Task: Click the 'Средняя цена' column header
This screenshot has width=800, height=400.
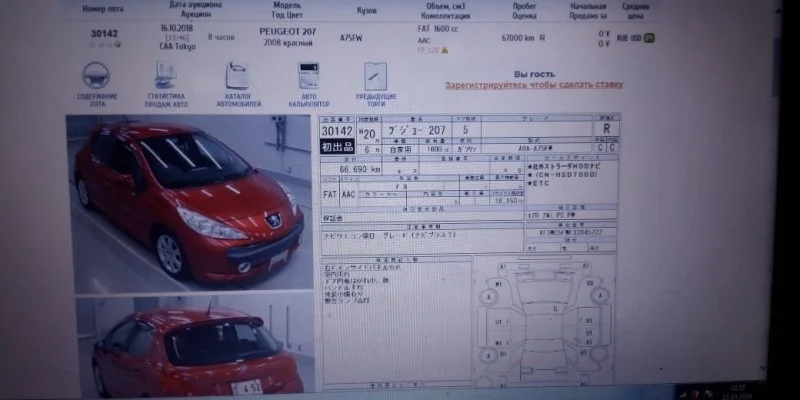Action: click(636, 10)
